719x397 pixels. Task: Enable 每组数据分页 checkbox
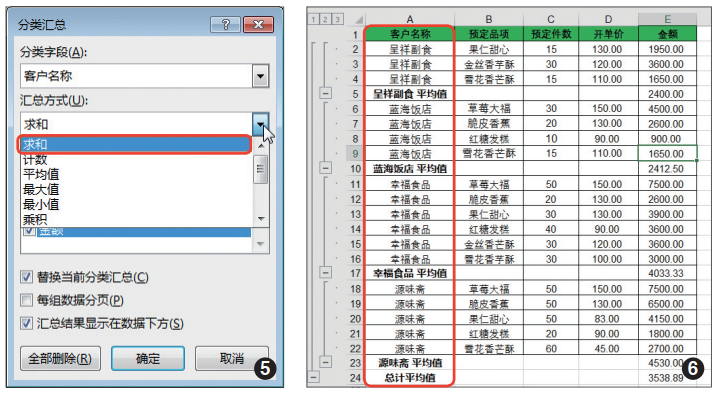point(27,300)
